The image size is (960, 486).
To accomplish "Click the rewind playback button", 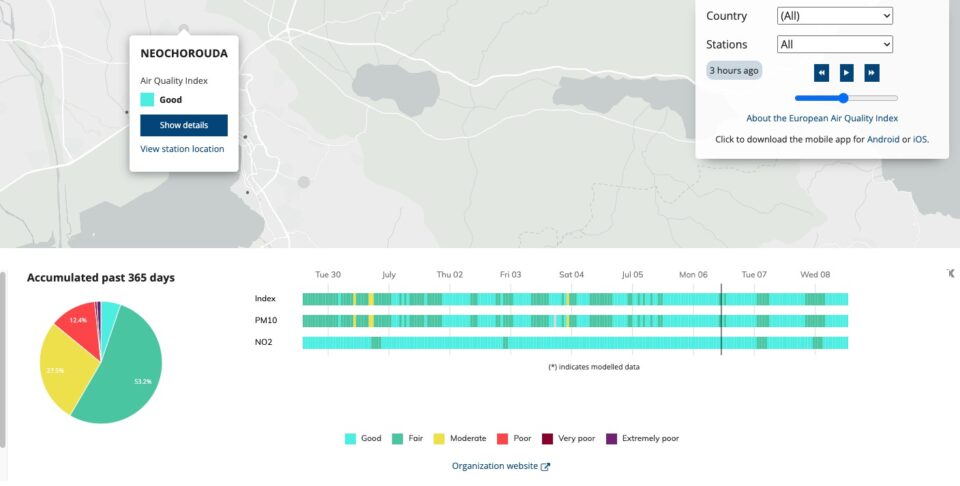I will click(821, 73).
